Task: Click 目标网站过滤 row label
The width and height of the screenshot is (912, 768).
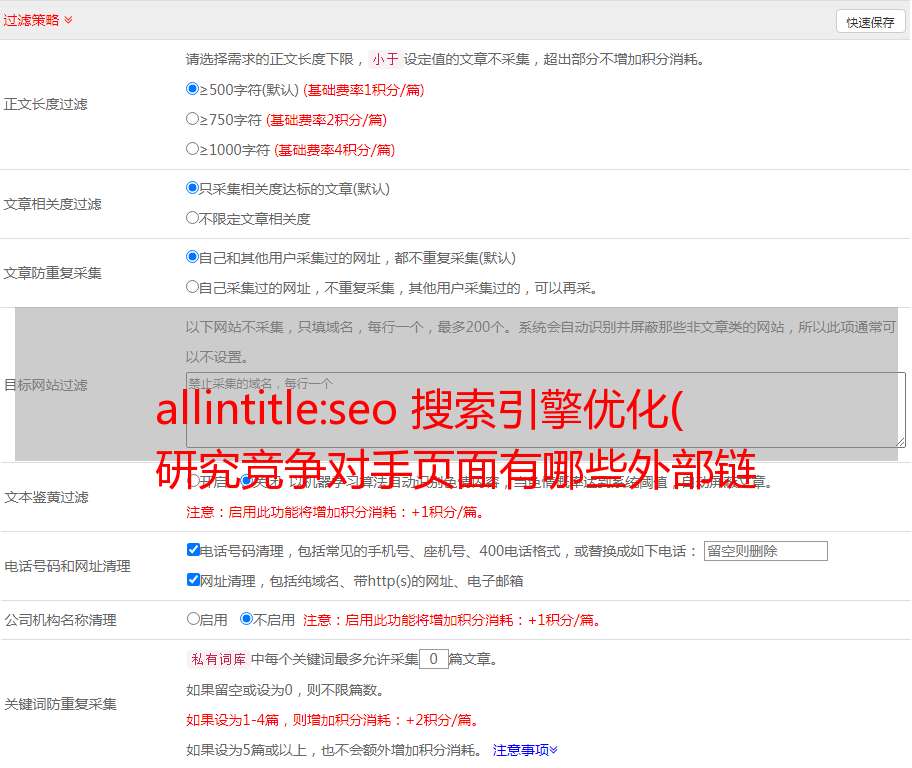Action: pyautogui.click(x=45, y=385)
